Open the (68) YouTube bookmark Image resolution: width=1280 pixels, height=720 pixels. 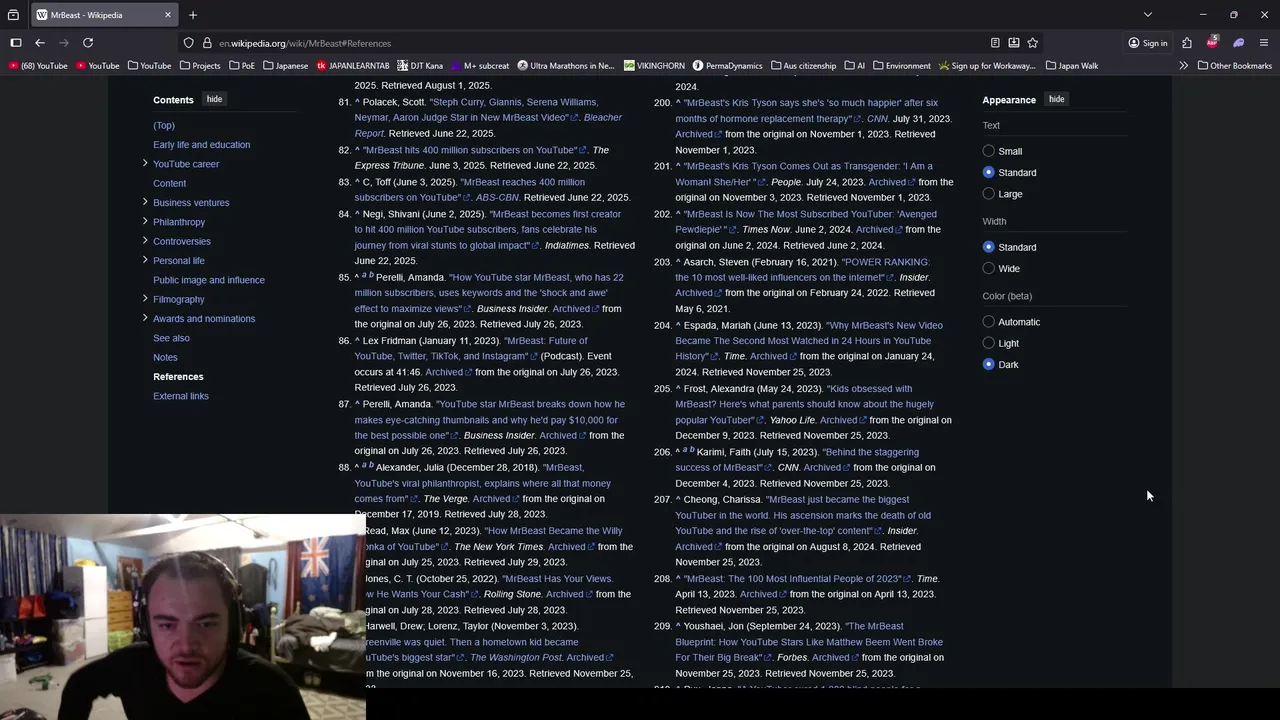pos(38,66)
